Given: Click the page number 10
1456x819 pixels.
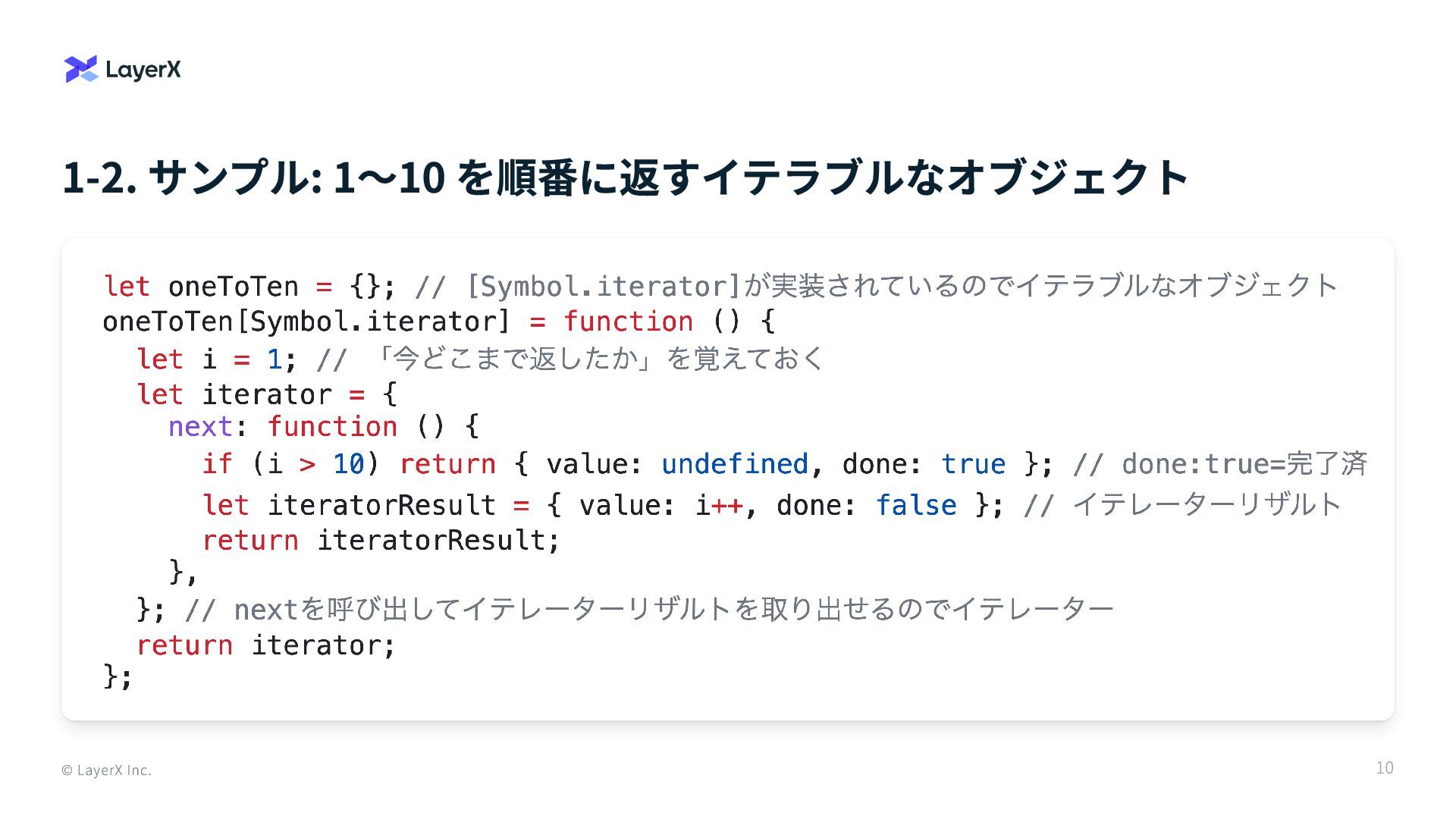Looking at the screenshot, I should (x=1385, y=768).
